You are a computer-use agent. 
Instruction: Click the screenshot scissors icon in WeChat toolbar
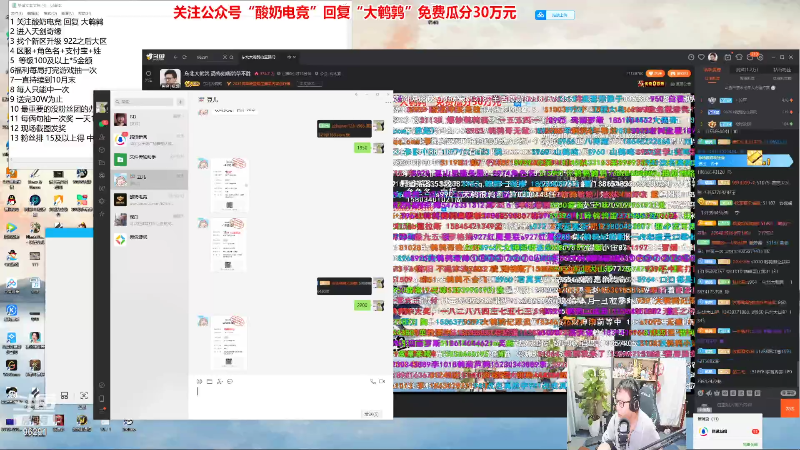coord(219,382)
